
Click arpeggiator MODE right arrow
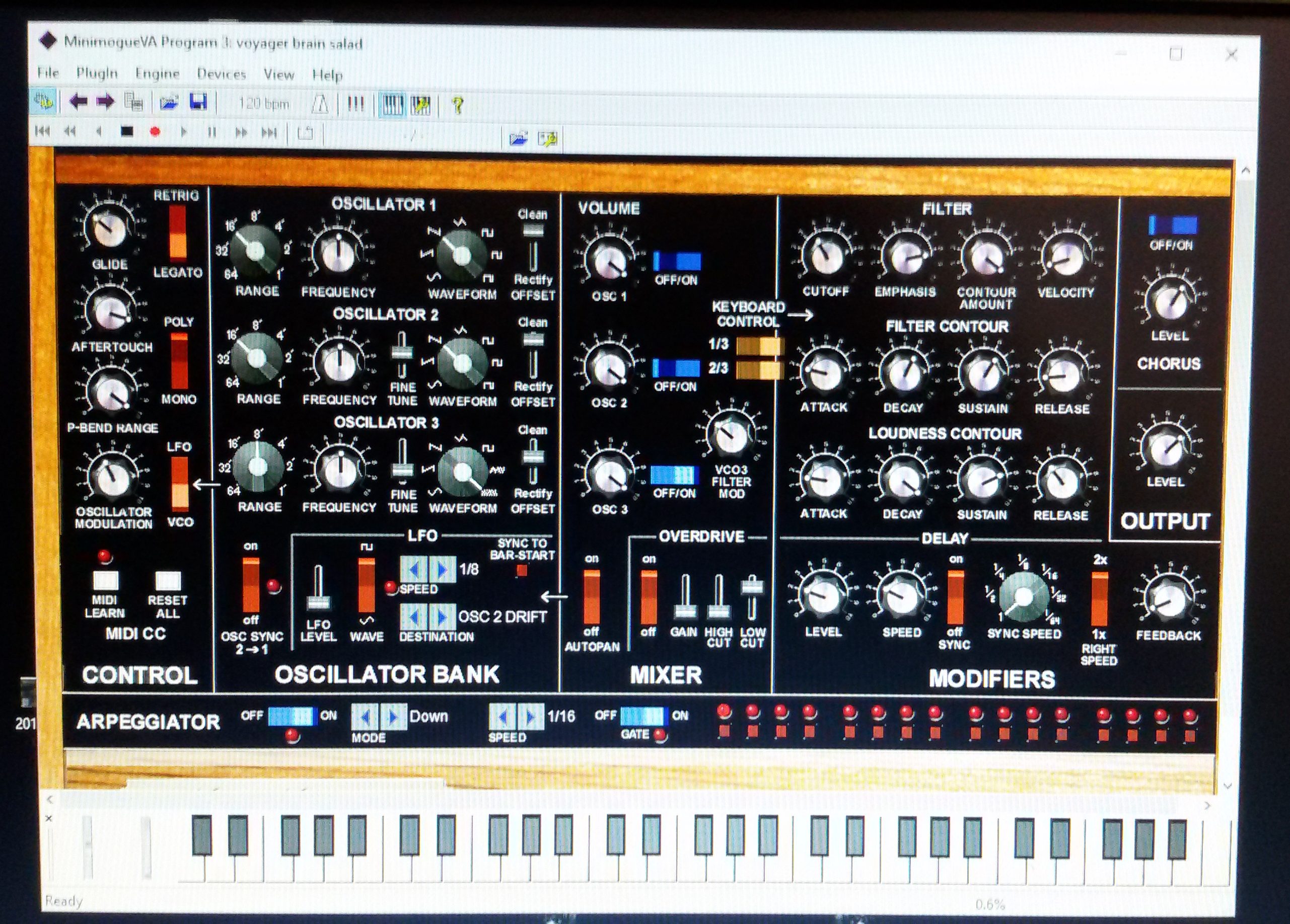(x=393, y=717)
